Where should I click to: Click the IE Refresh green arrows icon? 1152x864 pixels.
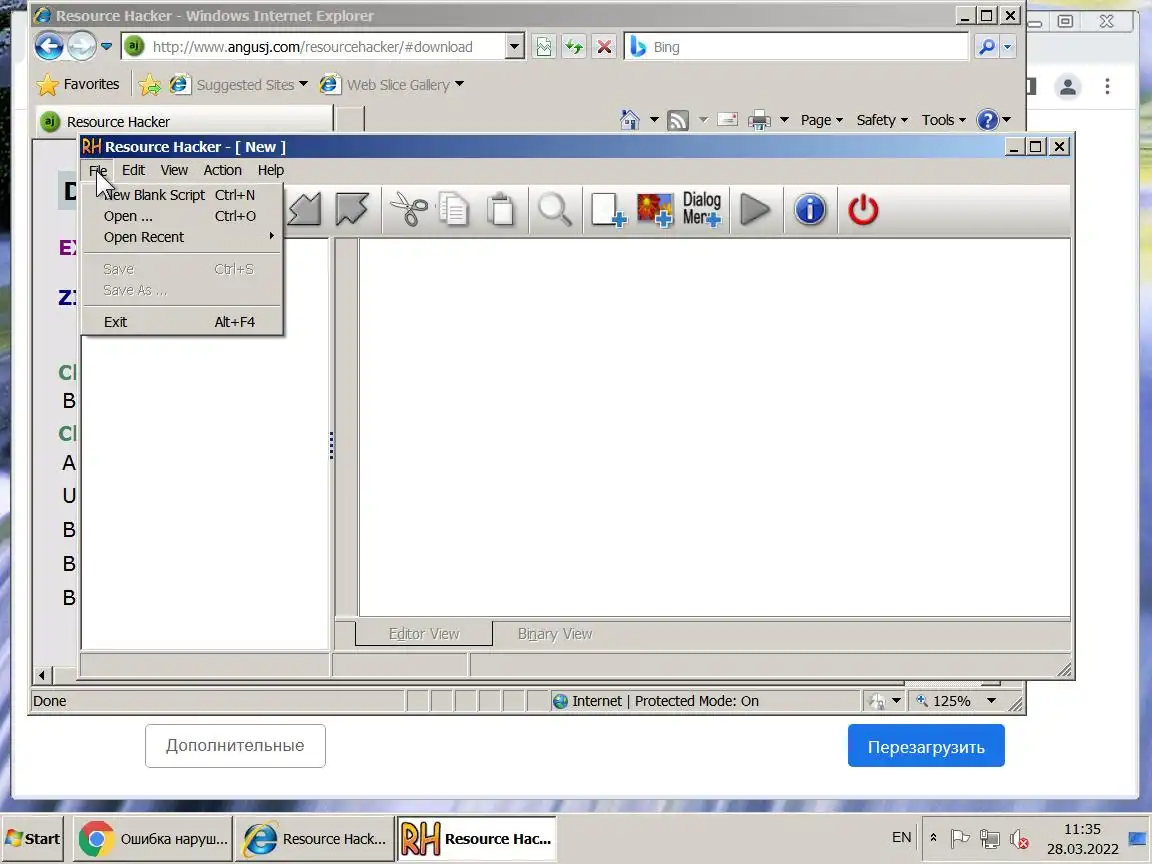(x=574, y=47)
